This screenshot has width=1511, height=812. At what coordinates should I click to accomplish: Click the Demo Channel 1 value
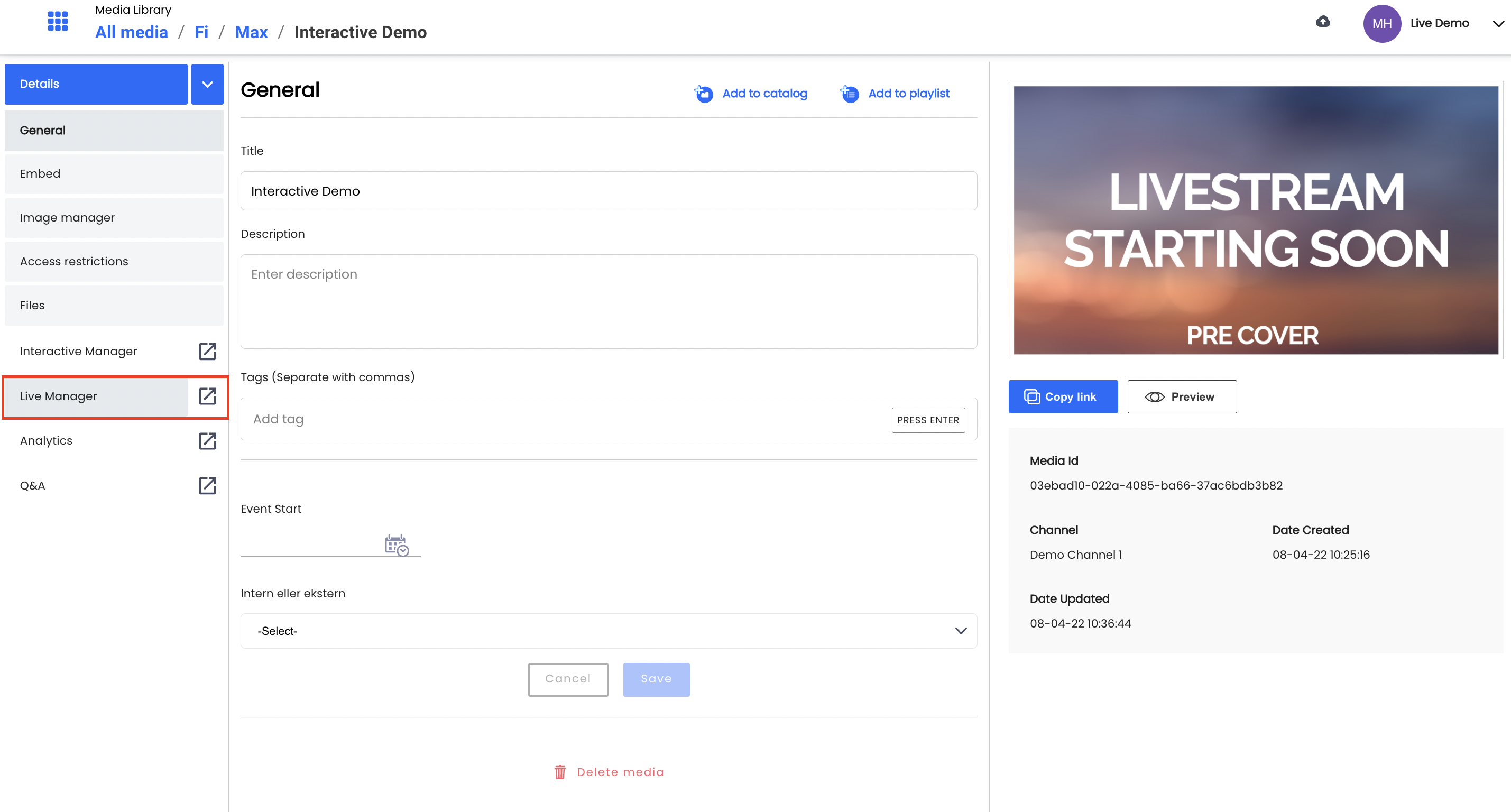point(1076,555)
